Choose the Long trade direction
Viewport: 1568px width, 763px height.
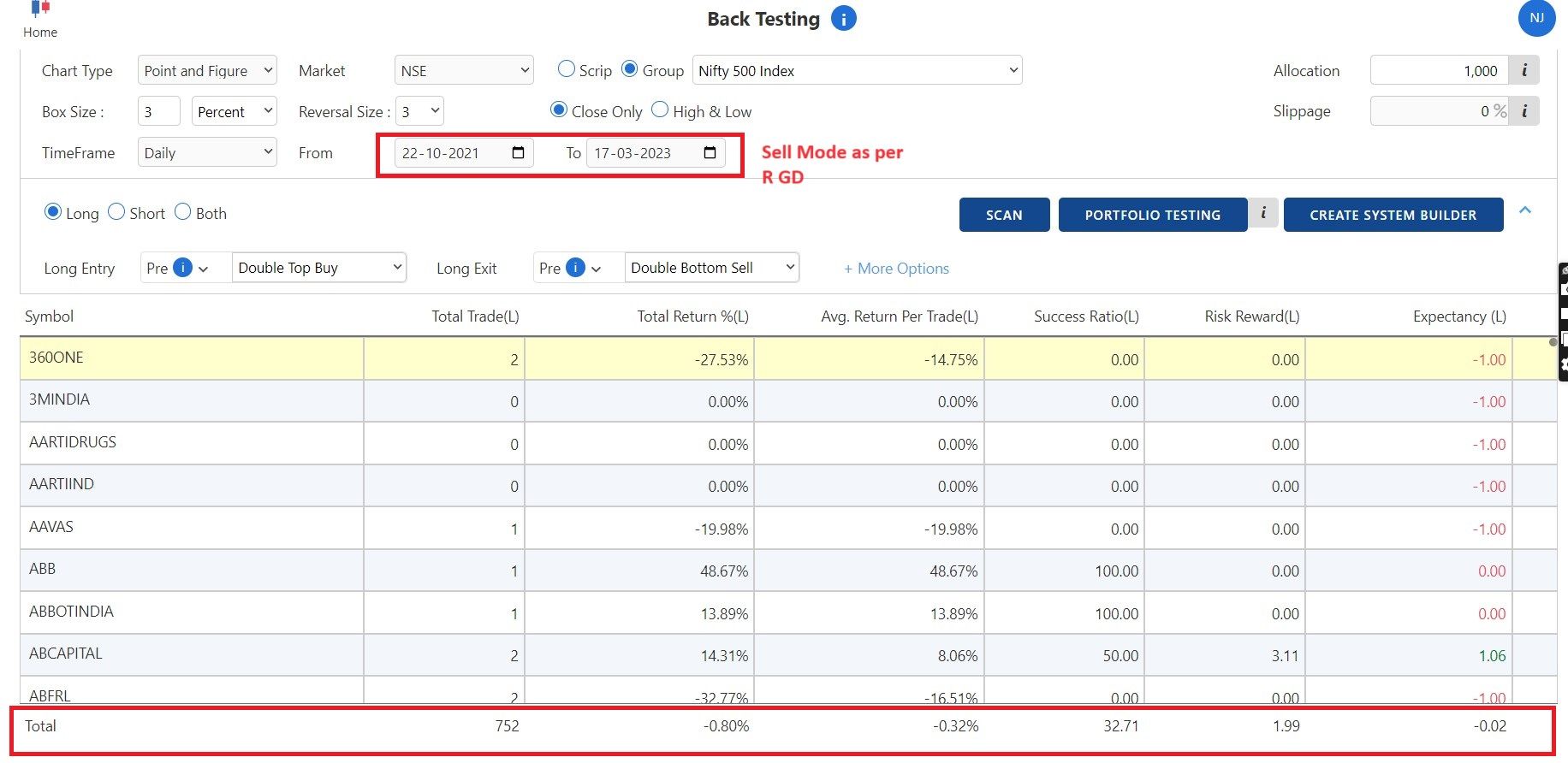(x=52, y=212)
